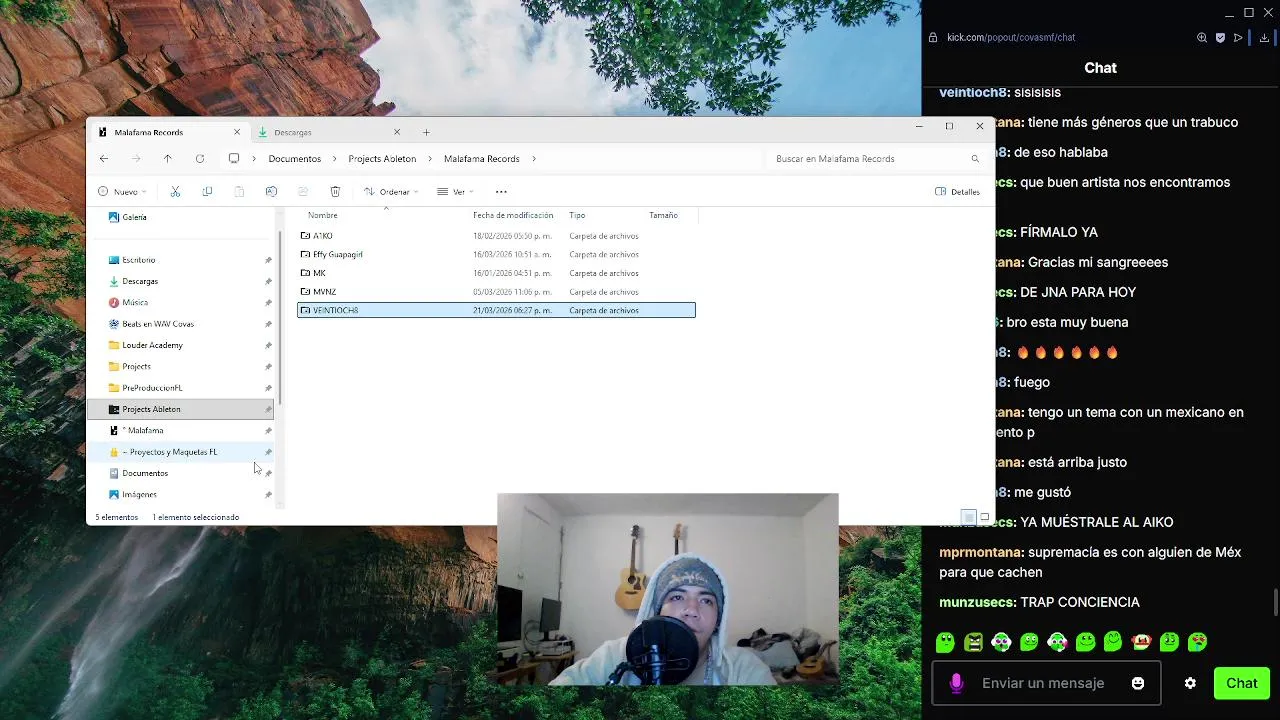Image resolution: width=1280 pixels, height=720 pixels.
Task: Click the computer icon in address bar
Action: point(234,159)
